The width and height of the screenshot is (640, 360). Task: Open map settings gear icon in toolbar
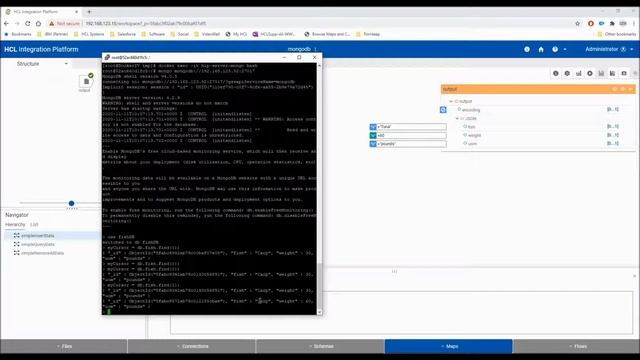click(x=567, y=73)
